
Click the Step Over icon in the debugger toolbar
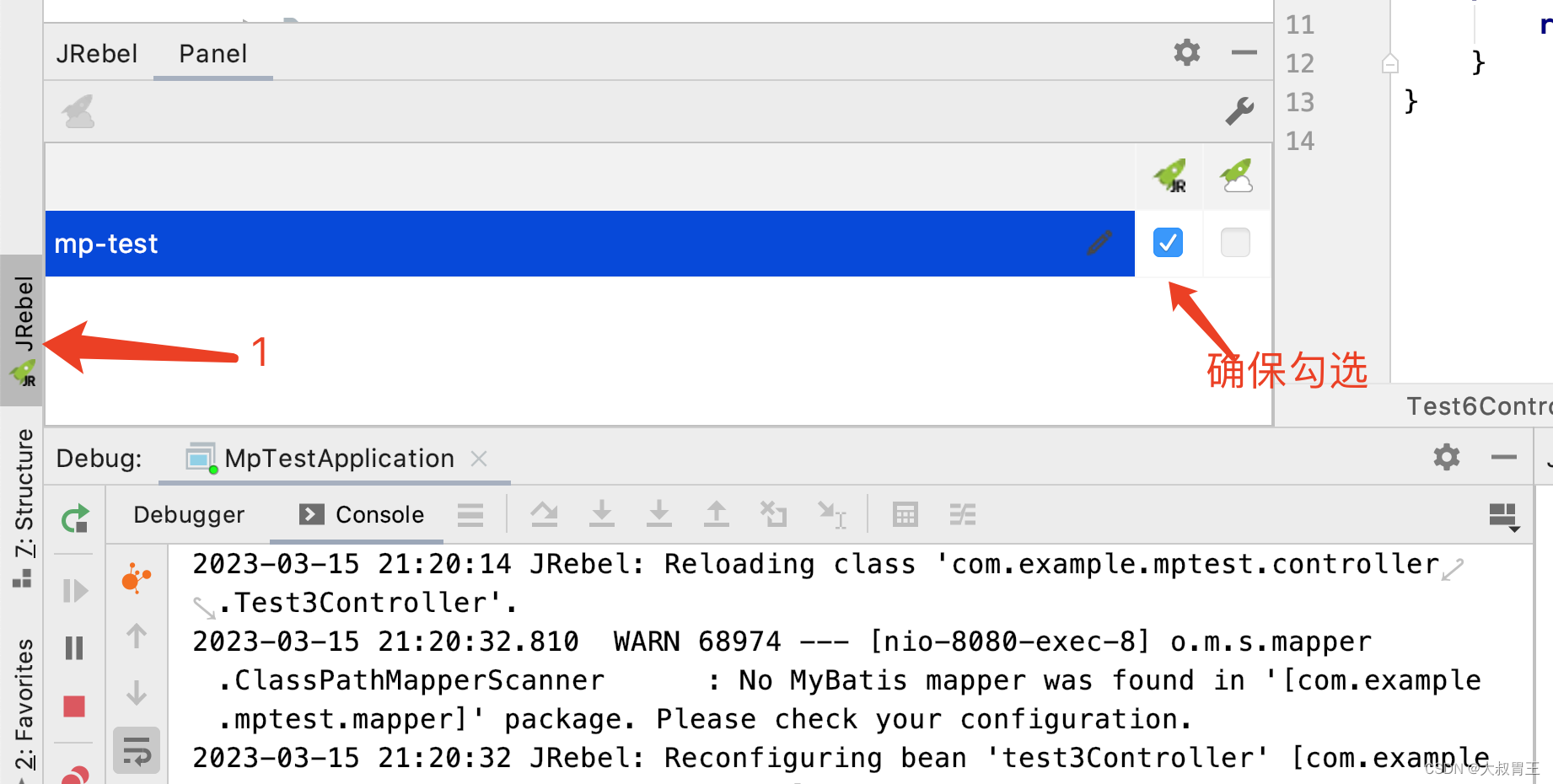[544, 514]
